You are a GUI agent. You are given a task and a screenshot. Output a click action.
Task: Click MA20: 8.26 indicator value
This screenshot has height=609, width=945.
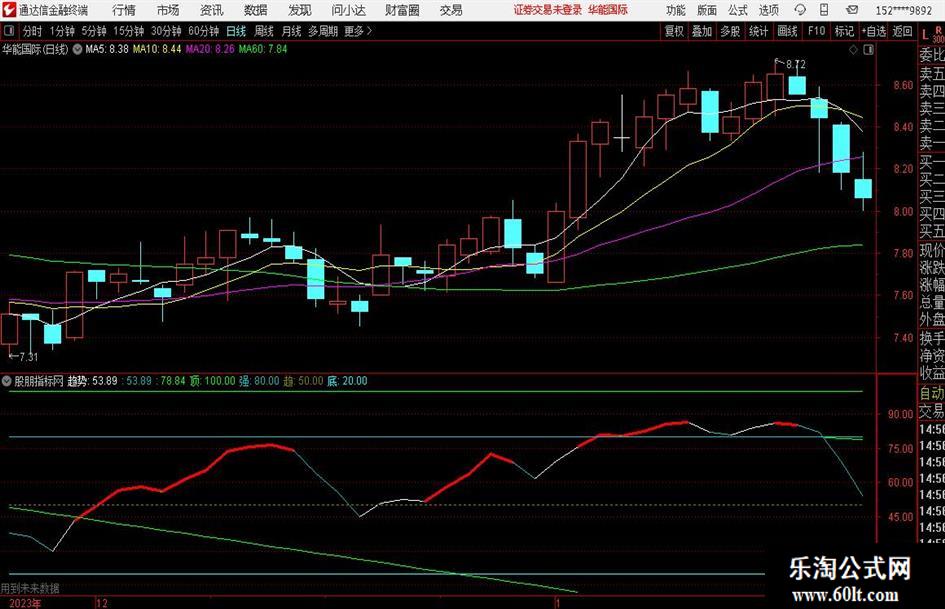(x=210, y=49)
